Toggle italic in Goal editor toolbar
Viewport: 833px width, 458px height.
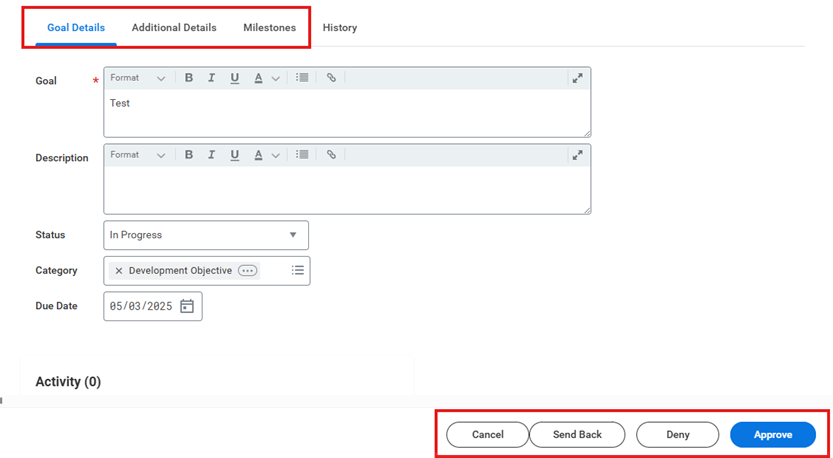[211, 78]
